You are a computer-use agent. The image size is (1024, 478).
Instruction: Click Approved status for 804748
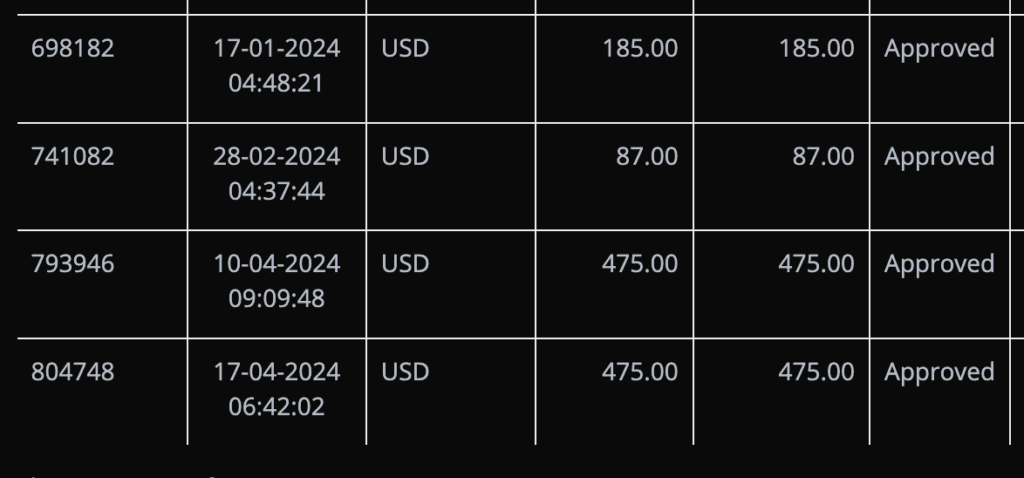(x=939, y=374)
